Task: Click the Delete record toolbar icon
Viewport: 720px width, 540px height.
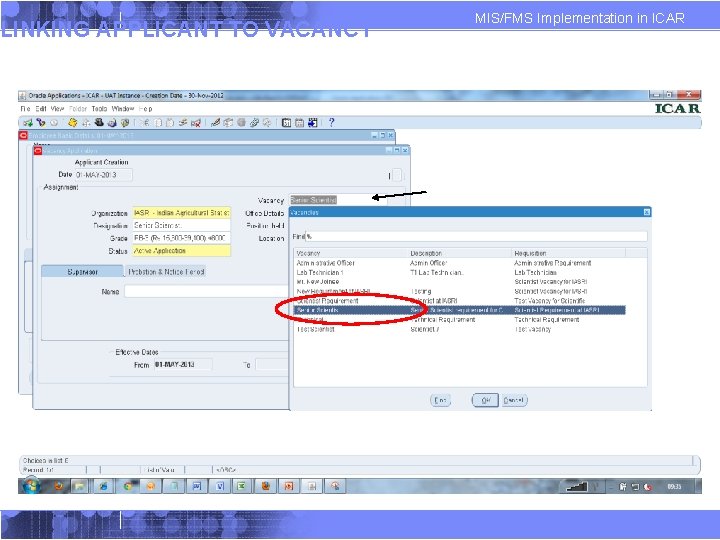Action: pyautogui.click(x=196, y=123)
